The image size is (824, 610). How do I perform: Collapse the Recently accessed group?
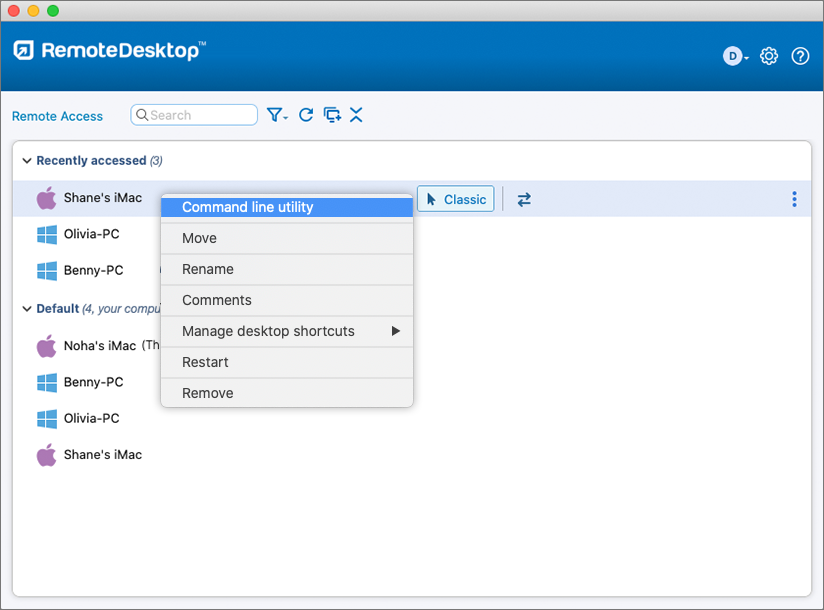coord(27,161)
